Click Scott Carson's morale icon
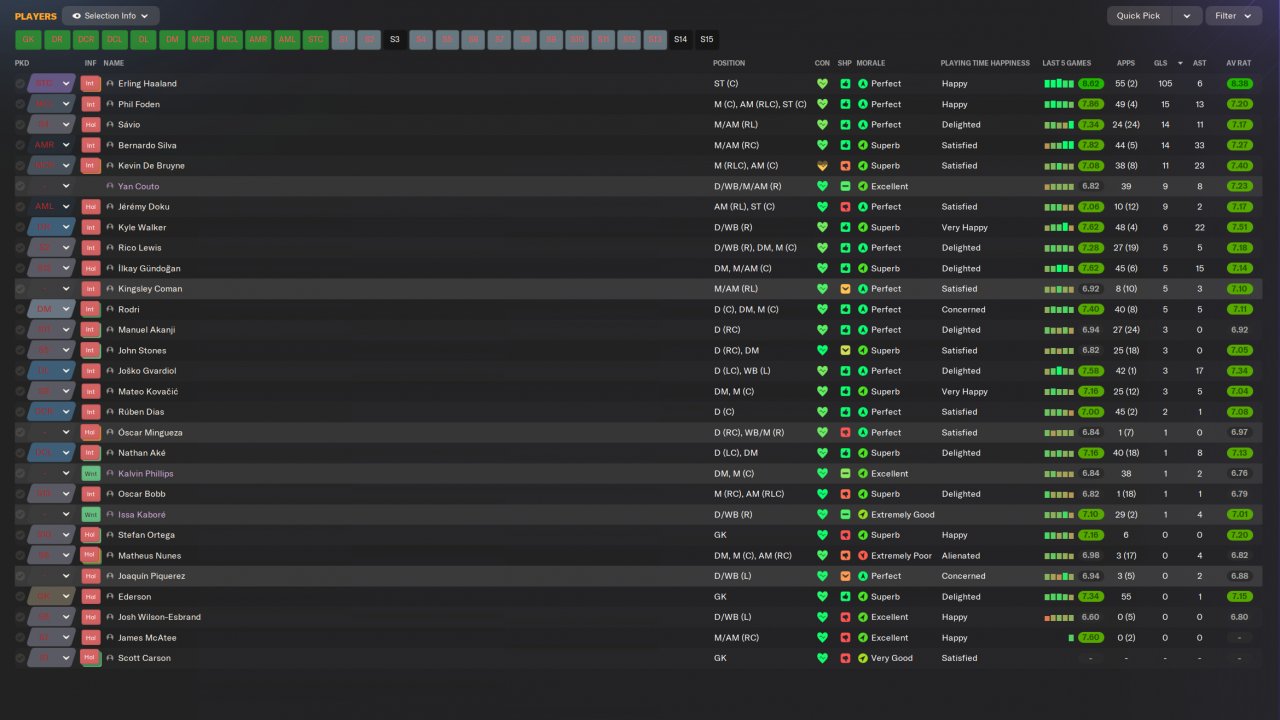 [x=863, y=658]
